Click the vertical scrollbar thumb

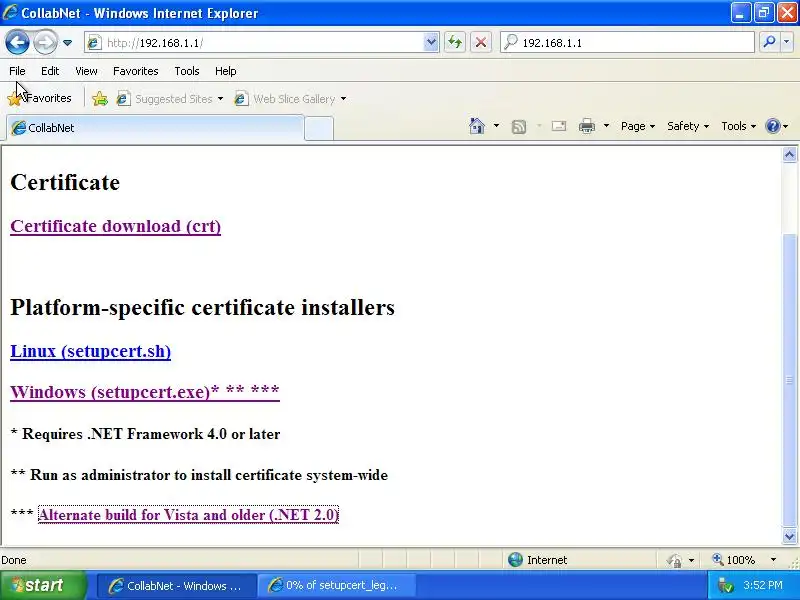pos(789,380)
